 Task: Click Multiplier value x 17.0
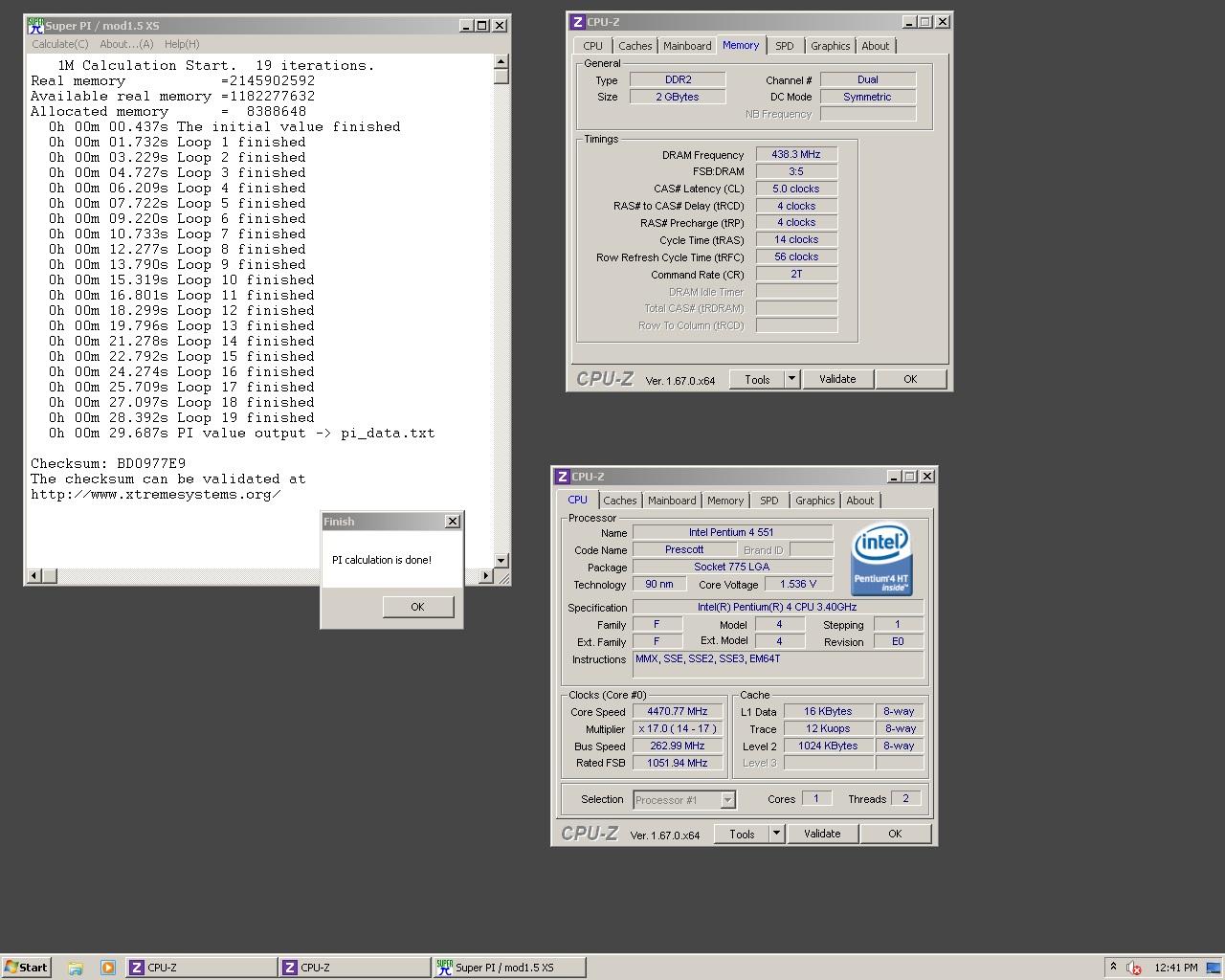coord(678,729)
